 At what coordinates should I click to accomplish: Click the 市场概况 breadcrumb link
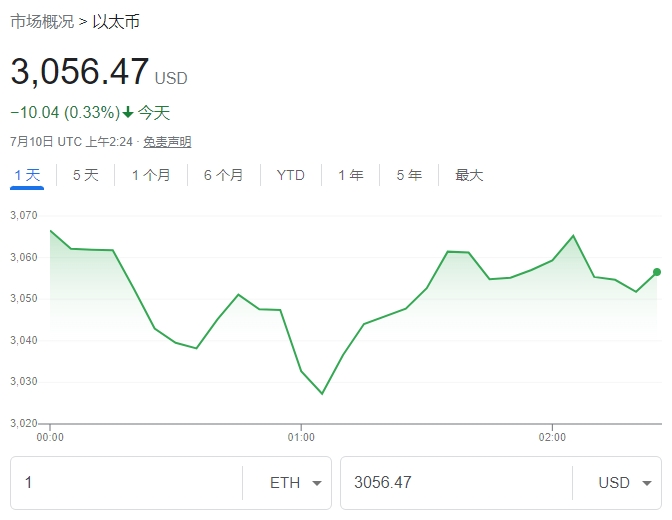(x=41, y=21)
